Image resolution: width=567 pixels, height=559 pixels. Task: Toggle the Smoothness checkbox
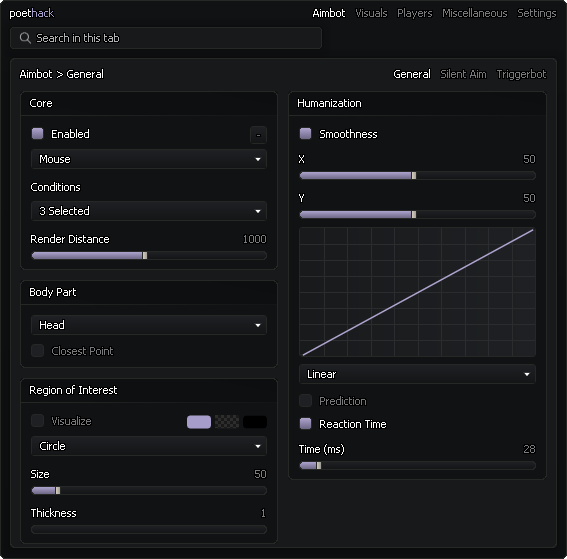306,134
